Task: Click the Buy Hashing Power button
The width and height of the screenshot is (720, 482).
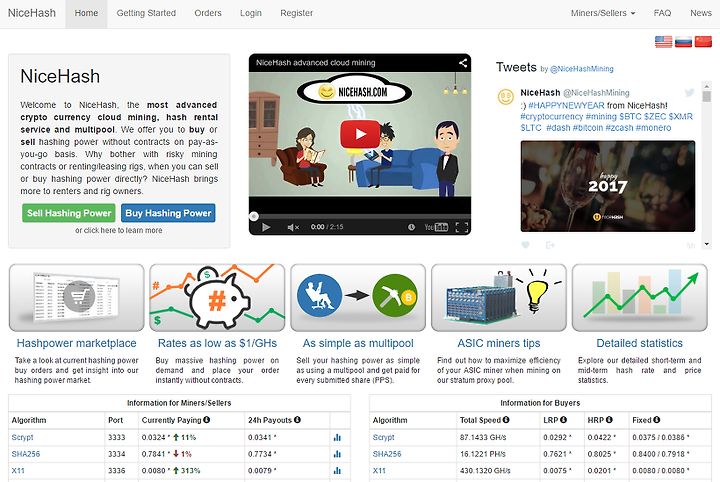Action: click(168, 213)
